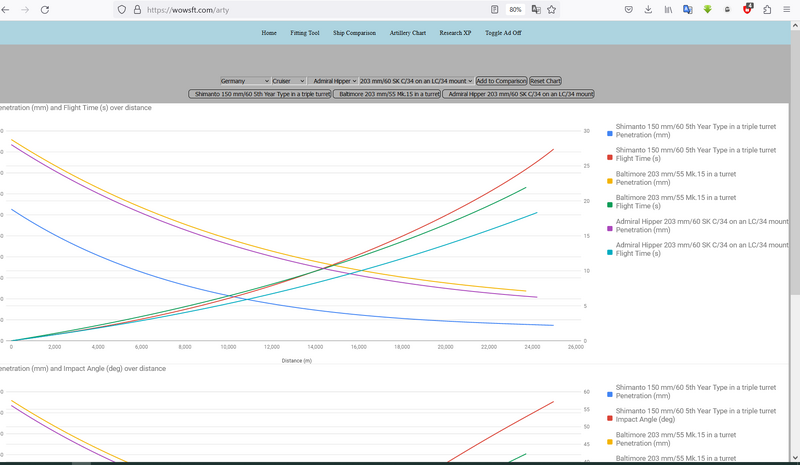Open the Cruiser ship type dropdown

pyautogui.click(x=289, y=81)
